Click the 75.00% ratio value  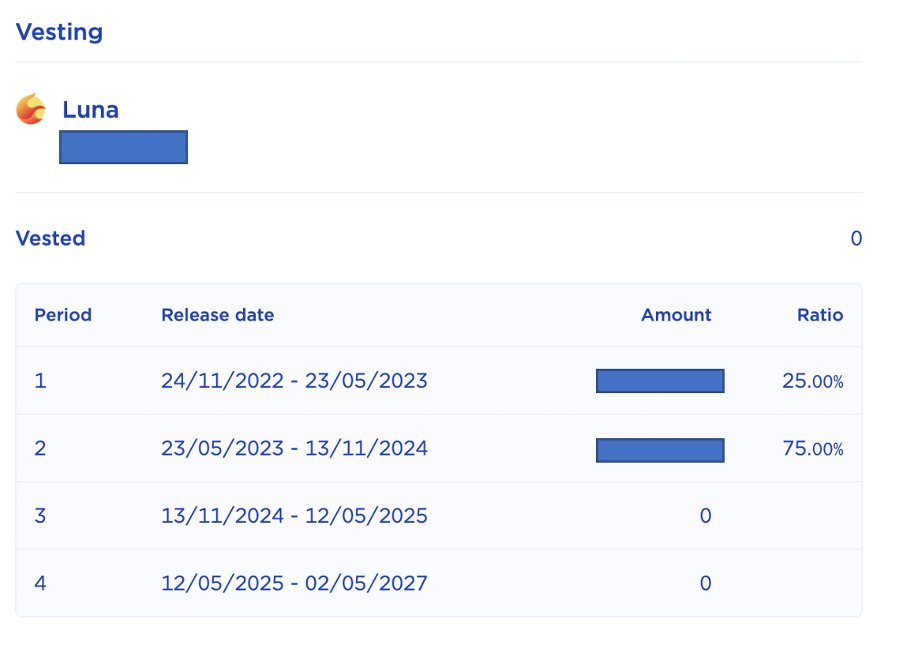coord(813,449)
